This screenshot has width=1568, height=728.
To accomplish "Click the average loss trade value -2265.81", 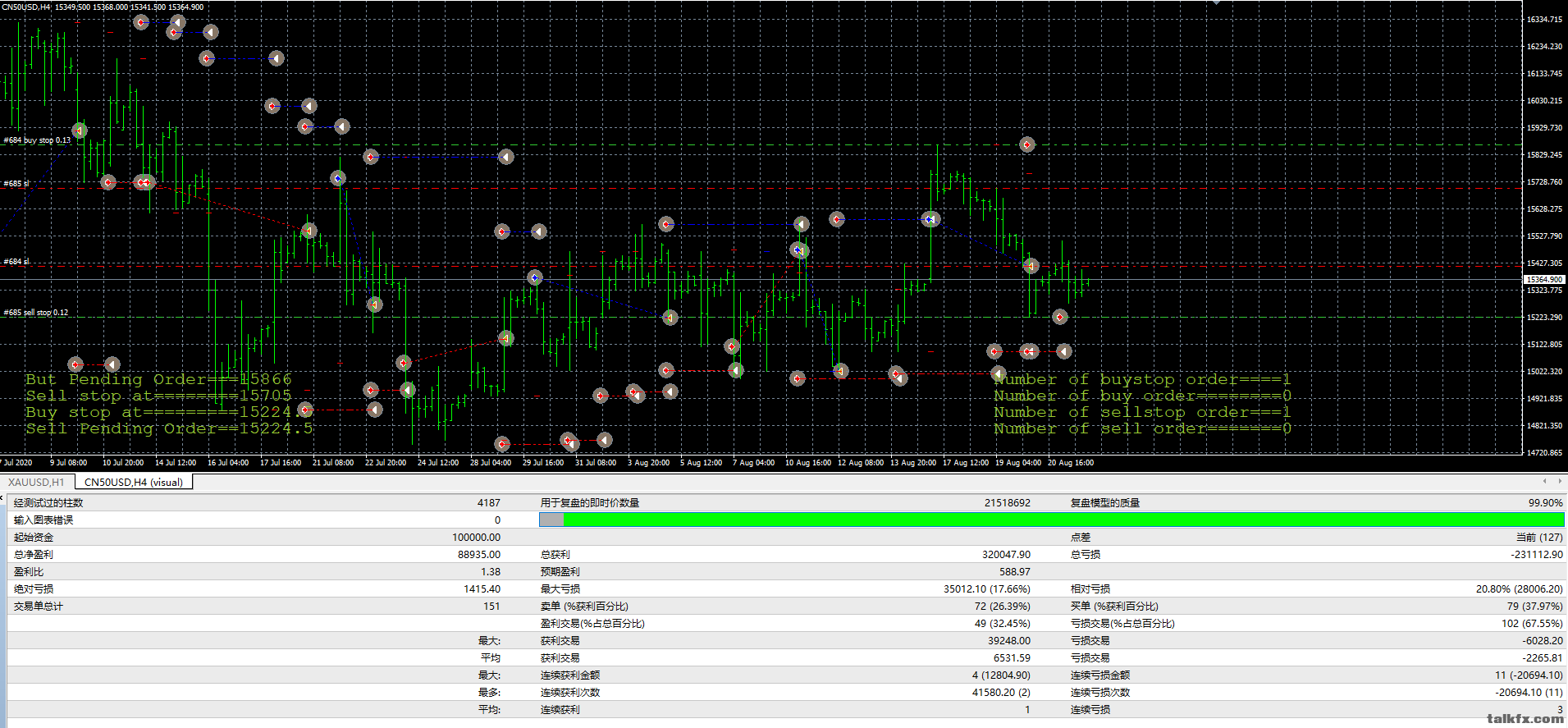I will coord(1543,657).
